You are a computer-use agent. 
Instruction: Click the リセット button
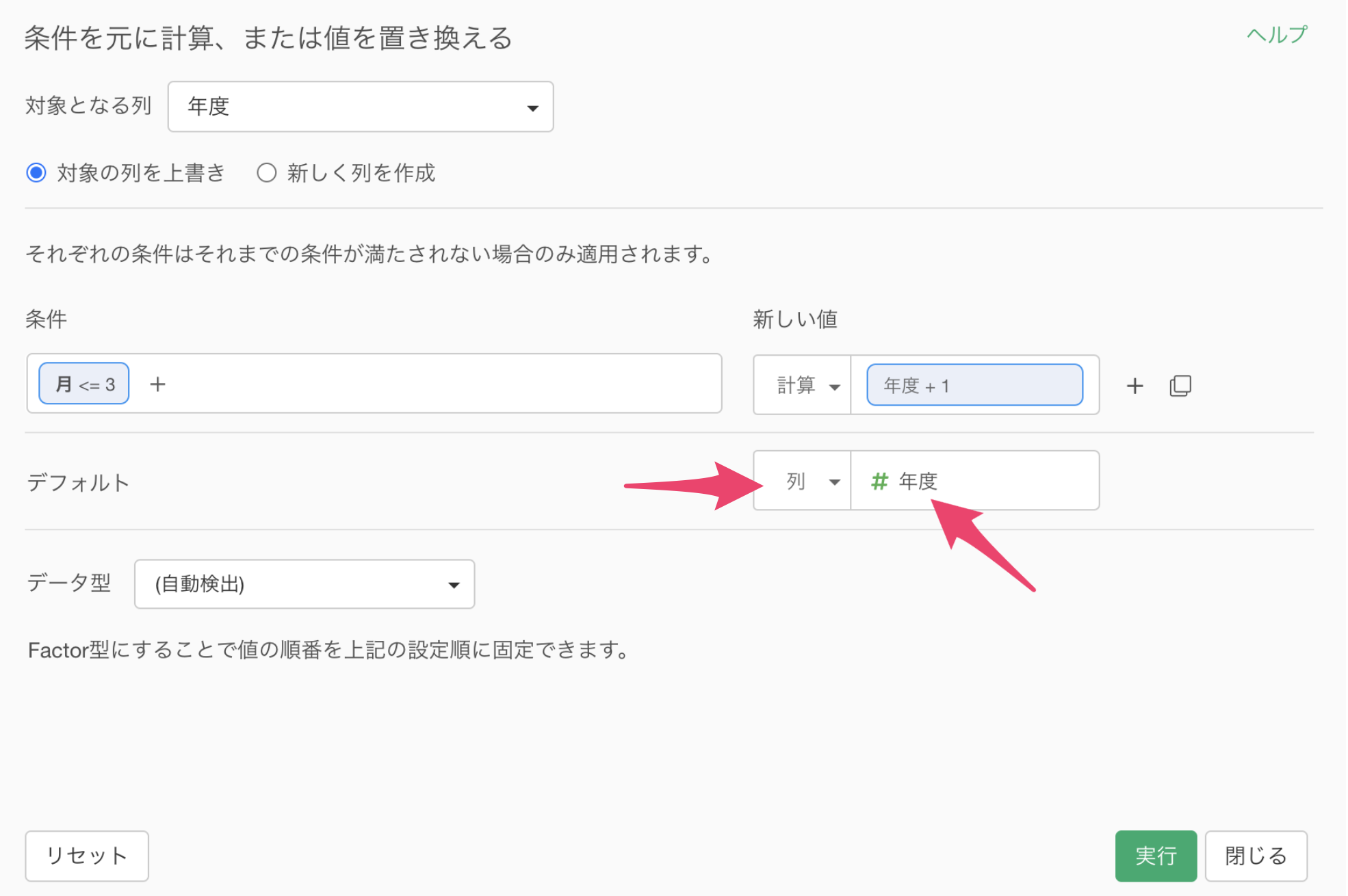coord(87,856)
